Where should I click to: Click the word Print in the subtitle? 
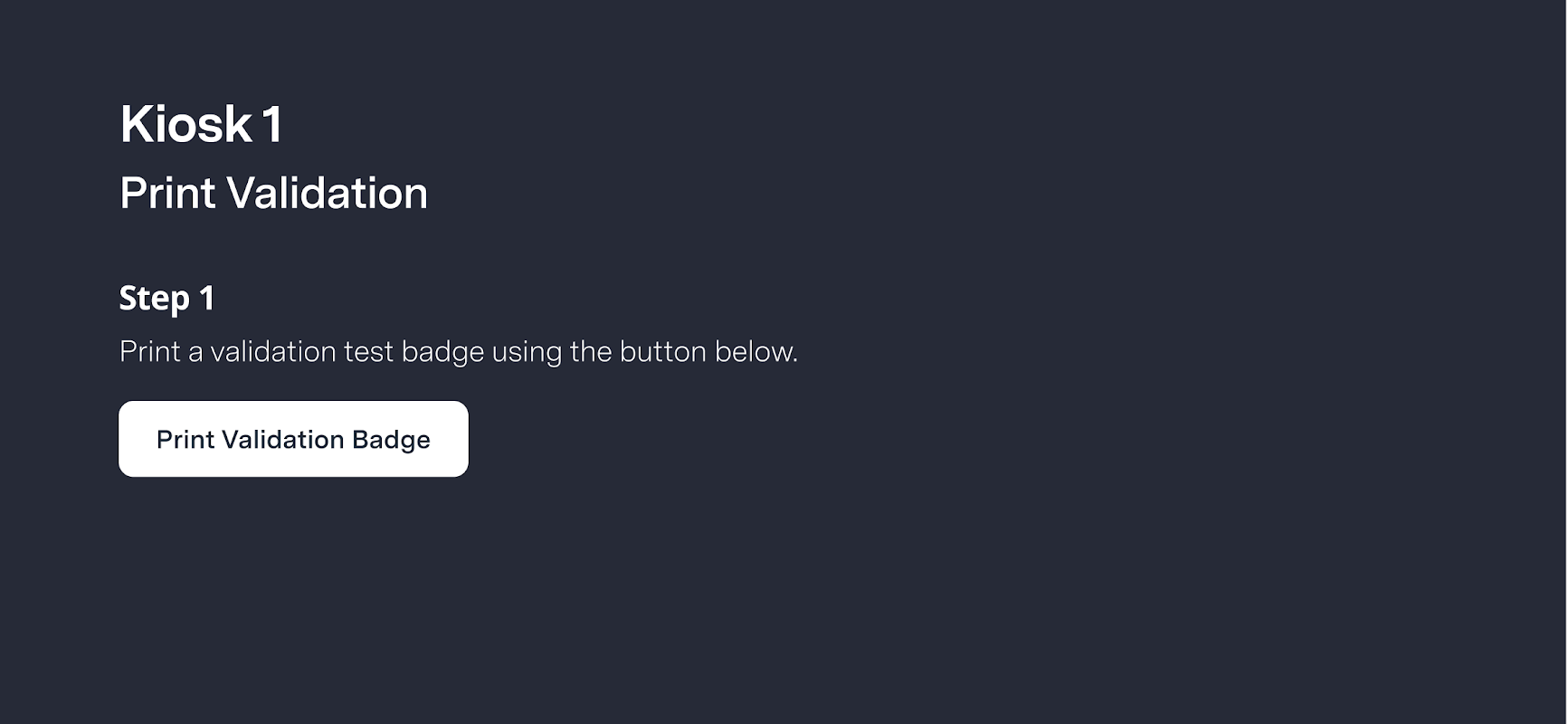(x=167, y=193)
